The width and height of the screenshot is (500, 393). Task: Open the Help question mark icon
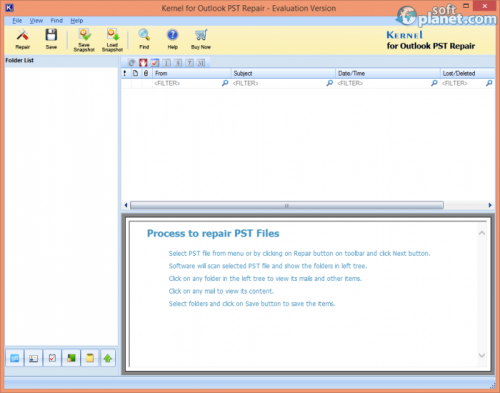pyautogui.click(x=172, y=39)
